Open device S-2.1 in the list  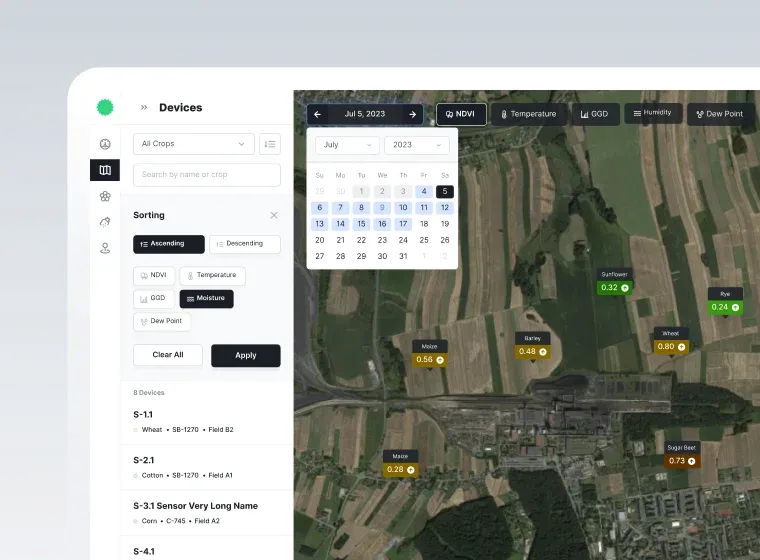207,467
